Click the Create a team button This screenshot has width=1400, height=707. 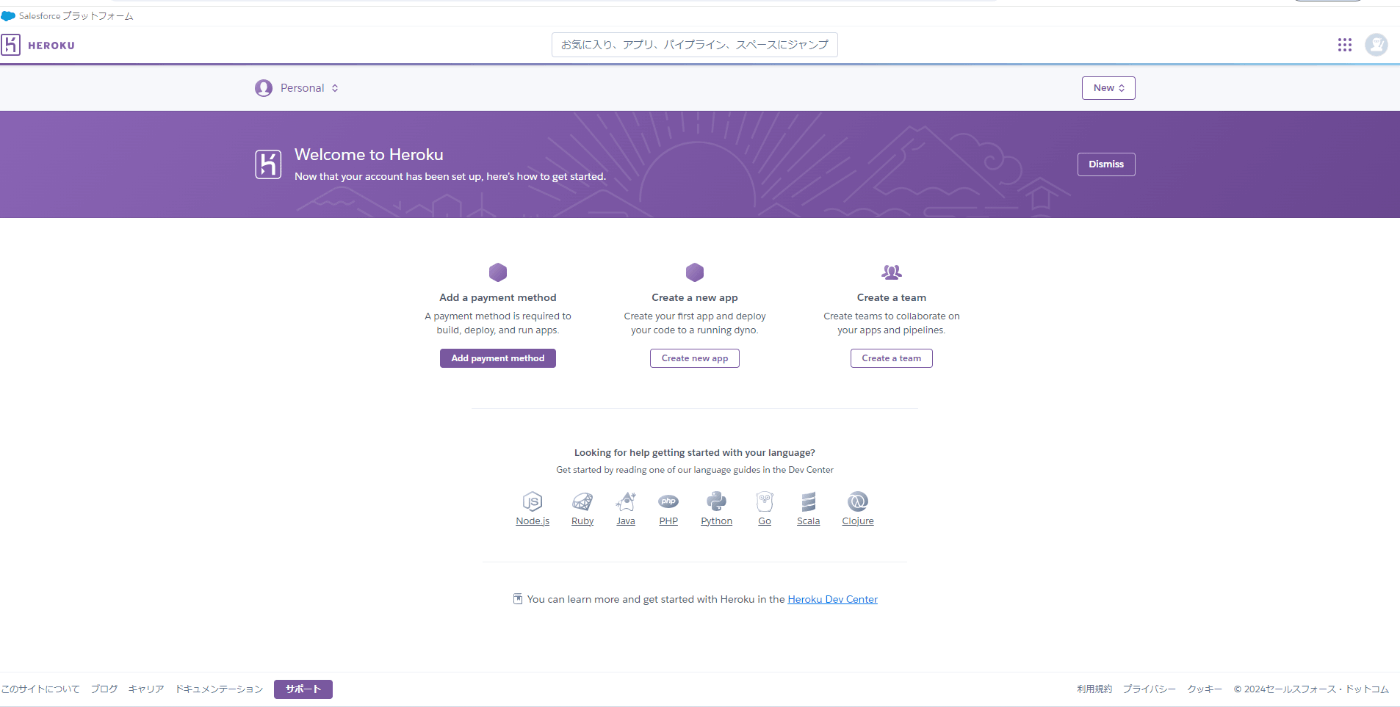[892, 358]
